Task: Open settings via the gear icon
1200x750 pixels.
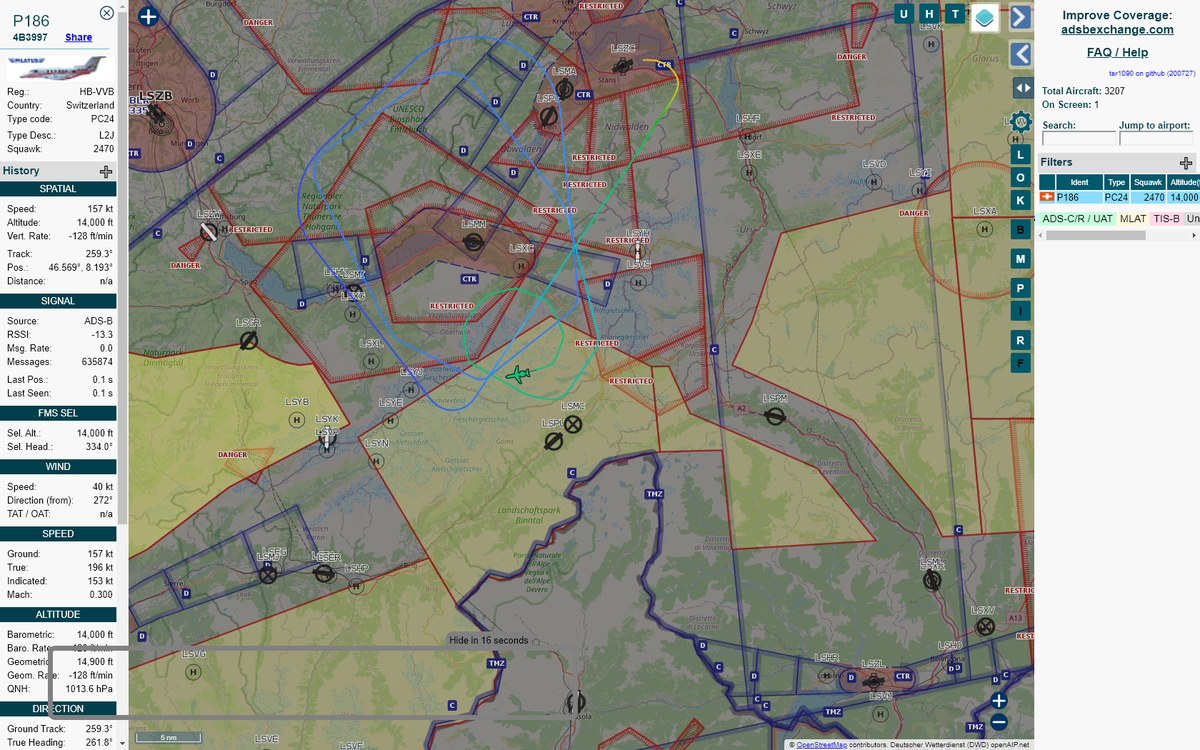Action: point(1020,122)
